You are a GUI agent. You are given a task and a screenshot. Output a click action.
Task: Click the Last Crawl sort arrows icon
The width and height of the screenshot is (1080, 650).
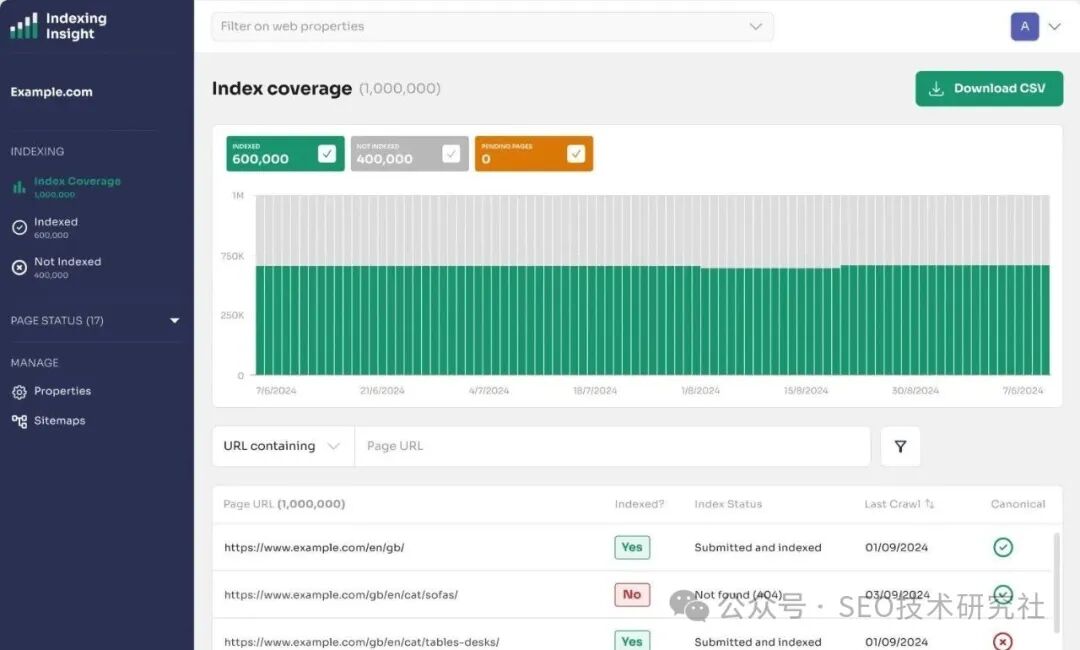pyautogui.click(x=930, y=504)
